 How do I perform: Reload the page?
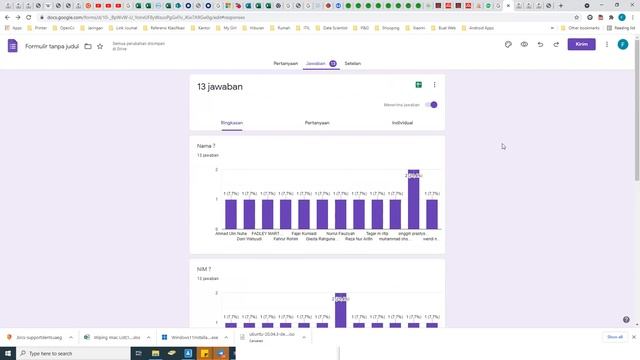click(x=29, y=18)
